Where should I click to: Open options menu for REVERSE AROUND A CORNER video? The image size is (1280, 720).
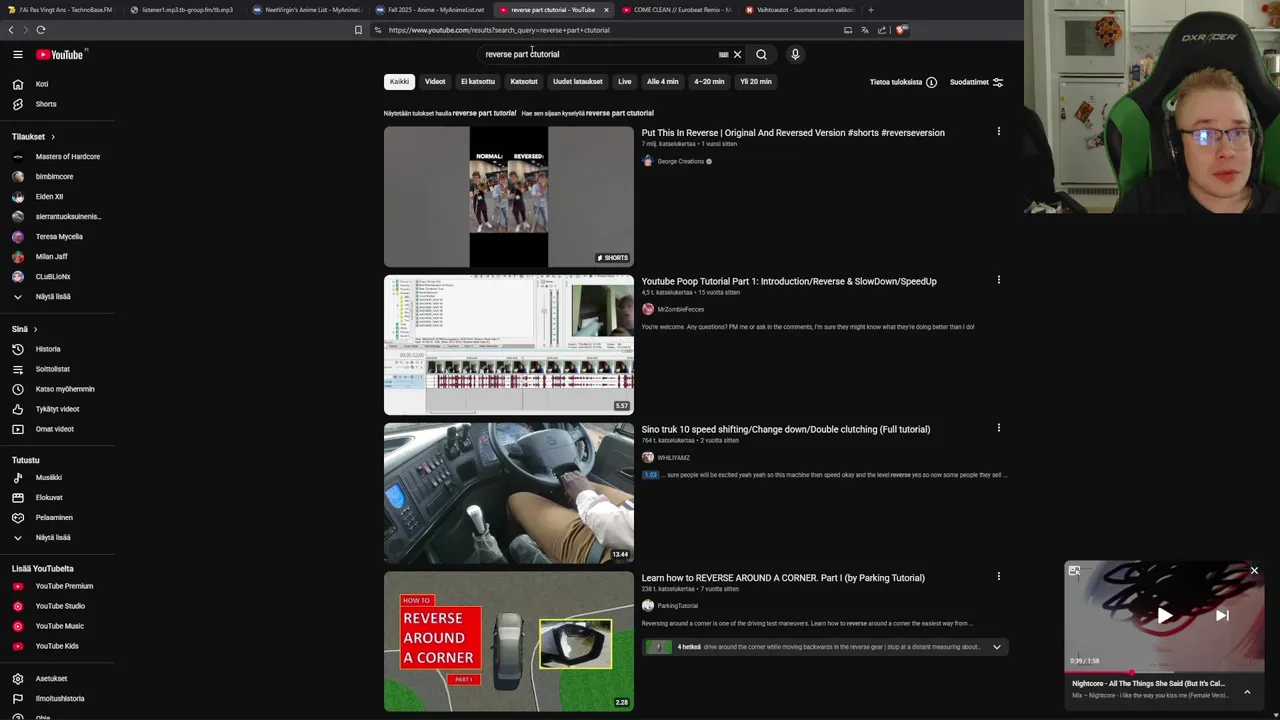point(998,576)
